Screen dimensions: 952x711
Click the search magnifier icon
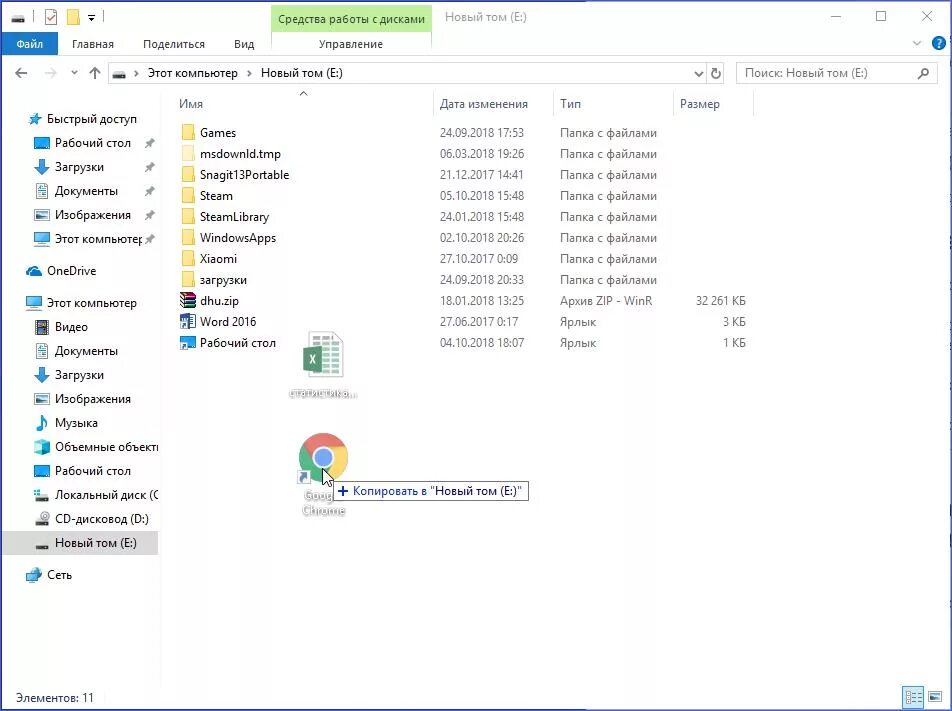(x=923, y=73)
